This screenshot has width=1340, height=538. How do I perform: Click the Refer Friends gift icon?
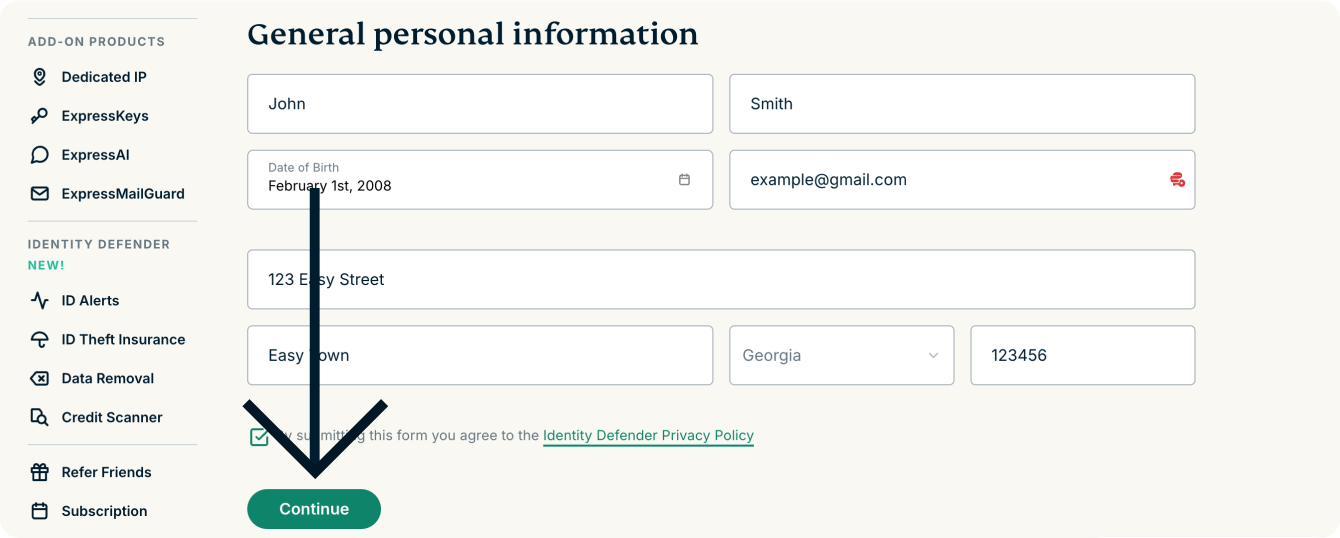[x=39, y=472]
